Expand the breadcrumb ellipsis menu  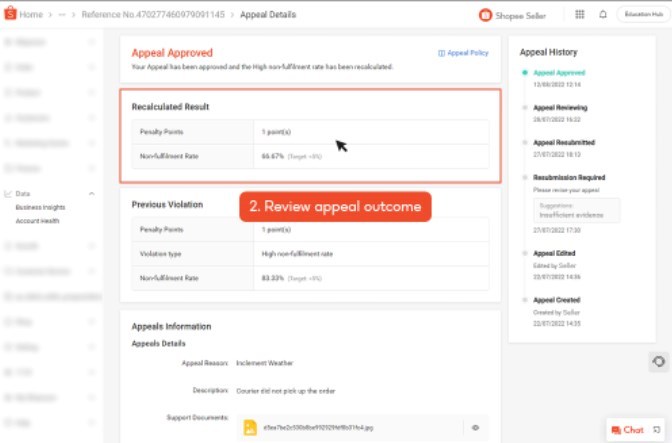click(63, 15)
